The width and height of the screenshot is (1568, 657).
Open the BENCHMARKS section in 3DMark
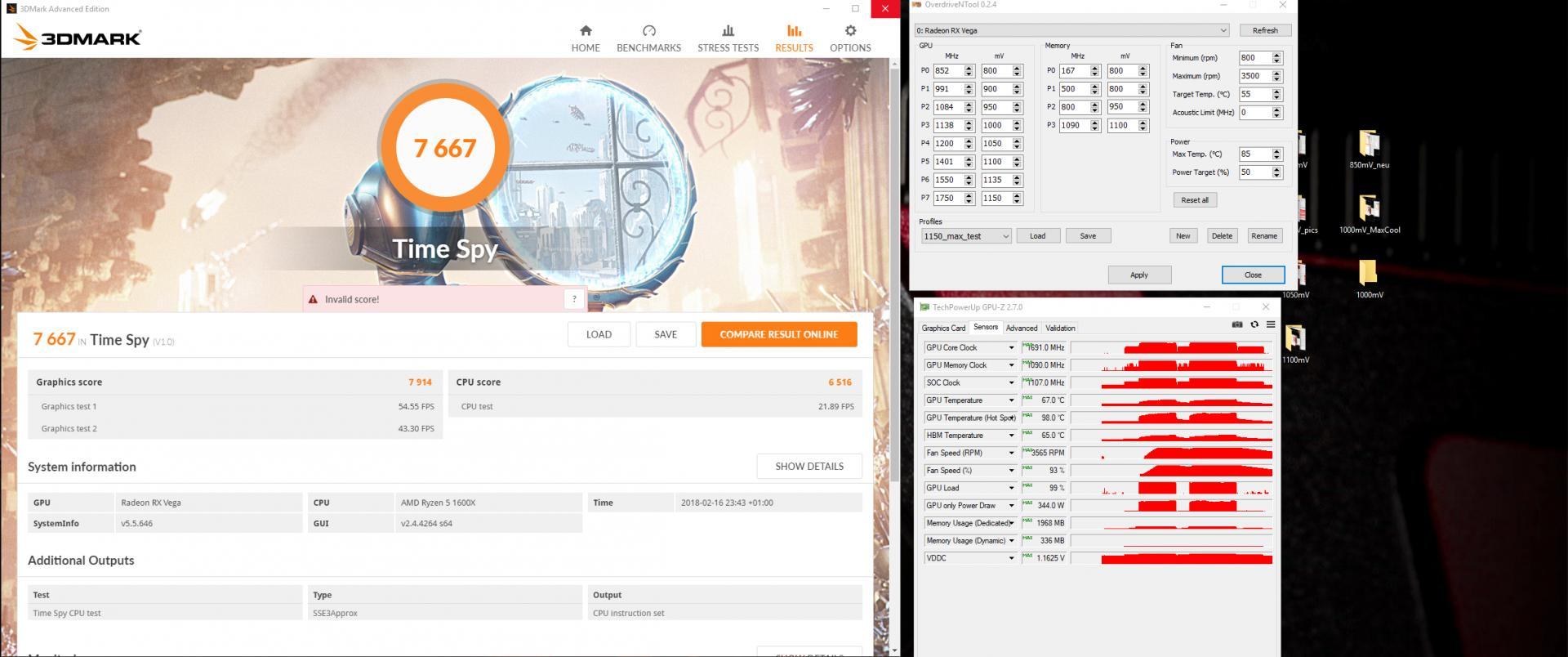click(x=648, y=38)
